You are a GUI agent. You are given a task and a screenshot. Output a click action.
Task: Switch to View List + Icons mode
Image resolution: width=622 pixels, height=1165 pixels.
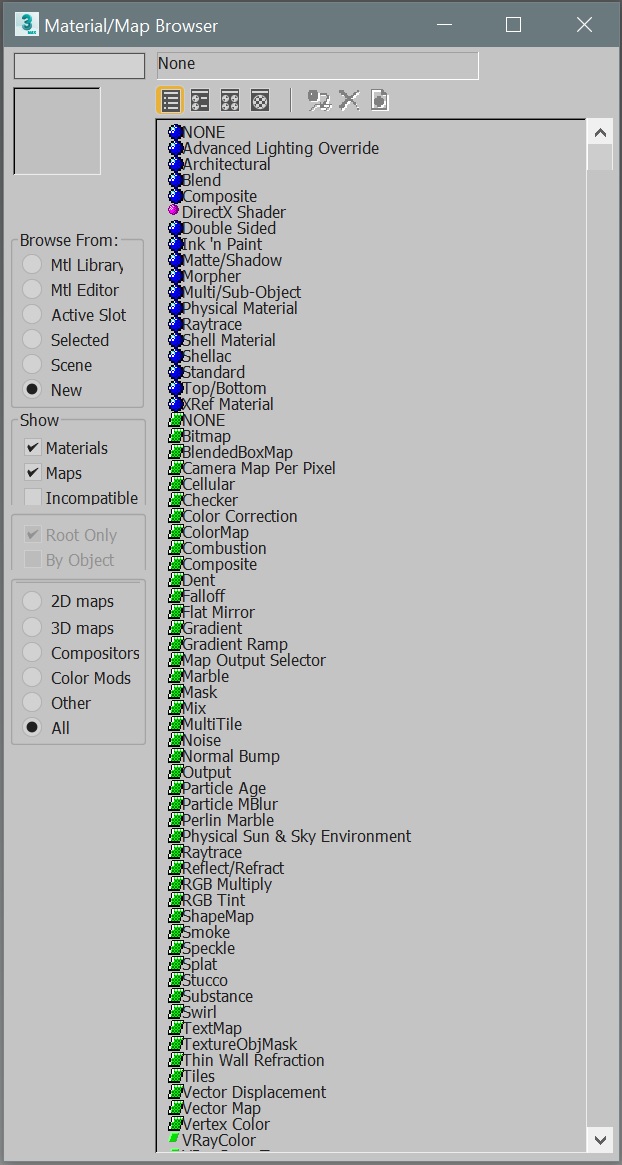pyautogui.click(x=200, y=100)
